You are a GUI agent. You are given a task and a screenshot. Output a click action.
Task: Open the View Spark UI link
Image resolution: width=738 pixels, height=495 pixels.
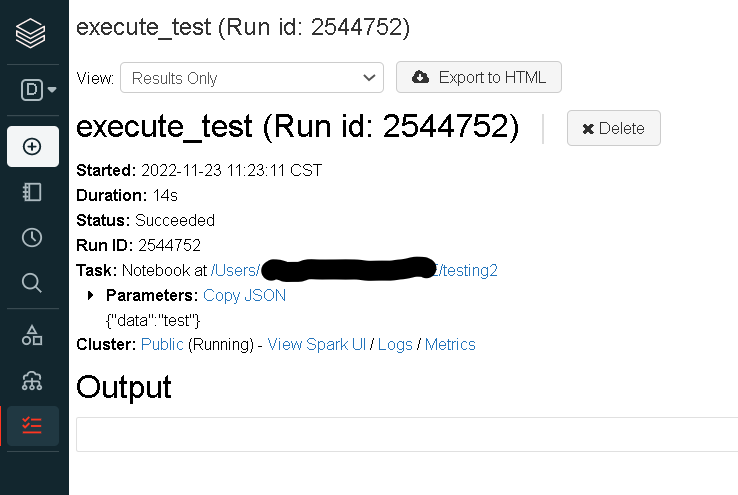point(314,345)
